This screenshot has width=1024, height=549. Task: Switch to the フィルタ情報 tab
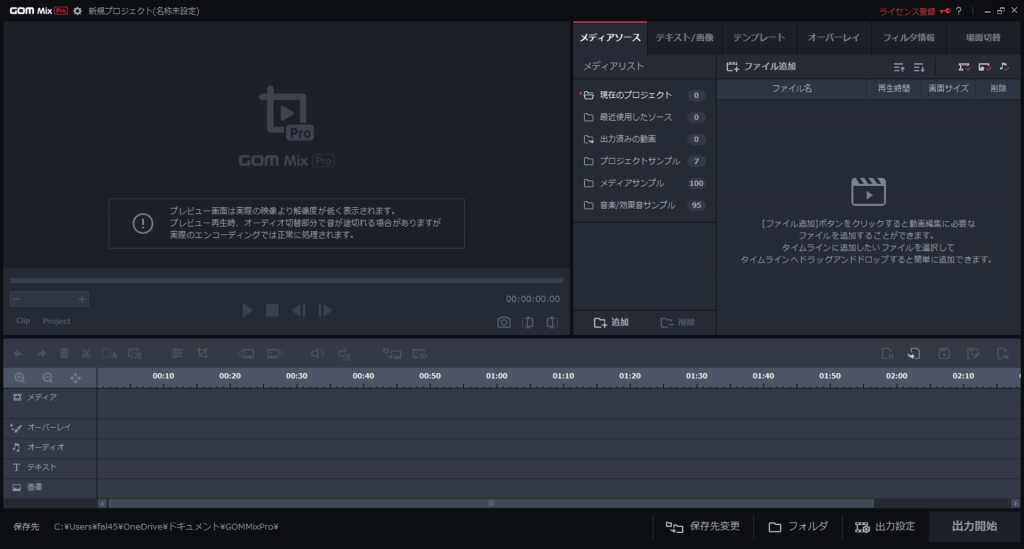pyautogui.click(x=908, y=38)
